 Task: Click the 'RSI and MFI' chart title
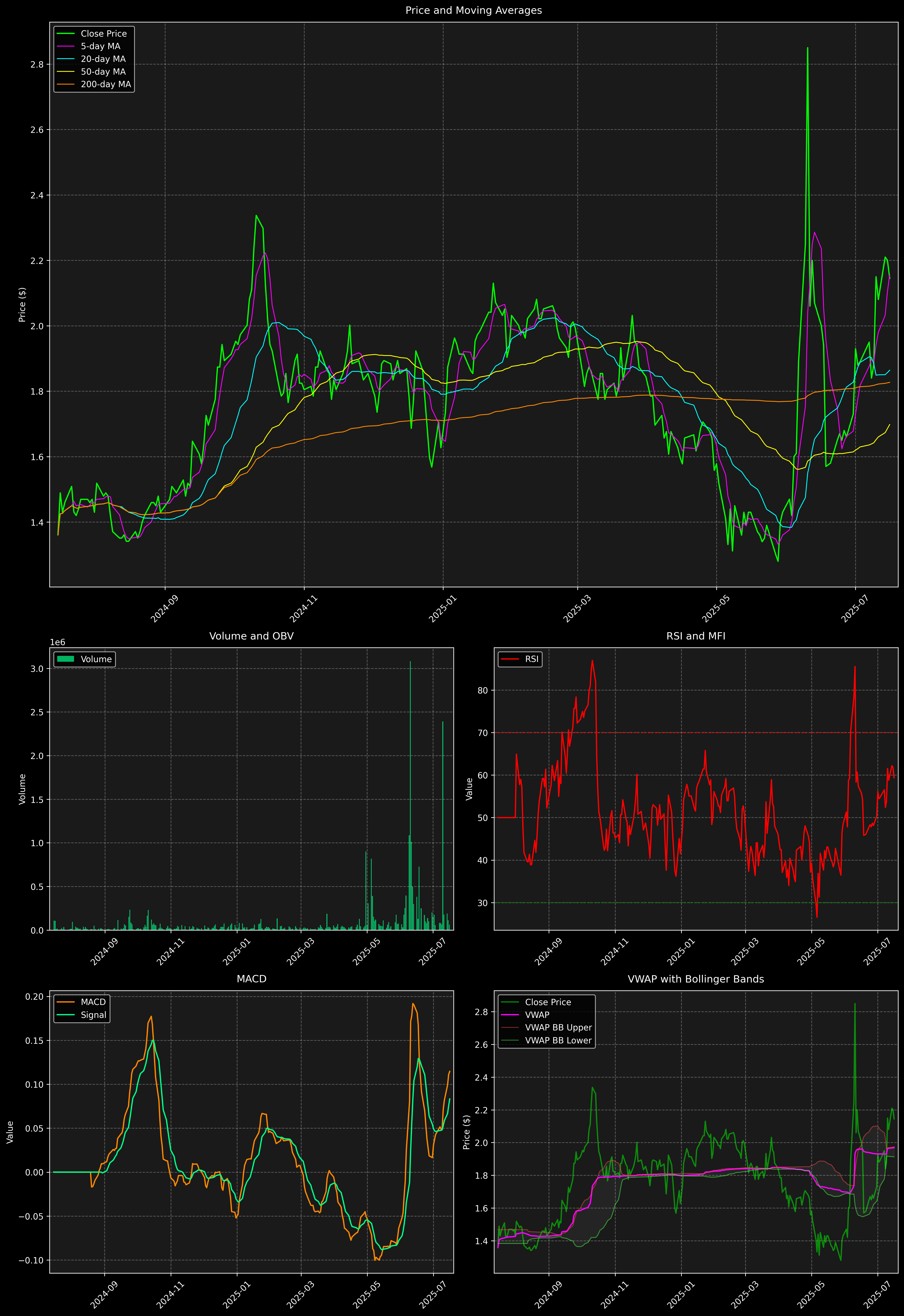click(695, 636)
